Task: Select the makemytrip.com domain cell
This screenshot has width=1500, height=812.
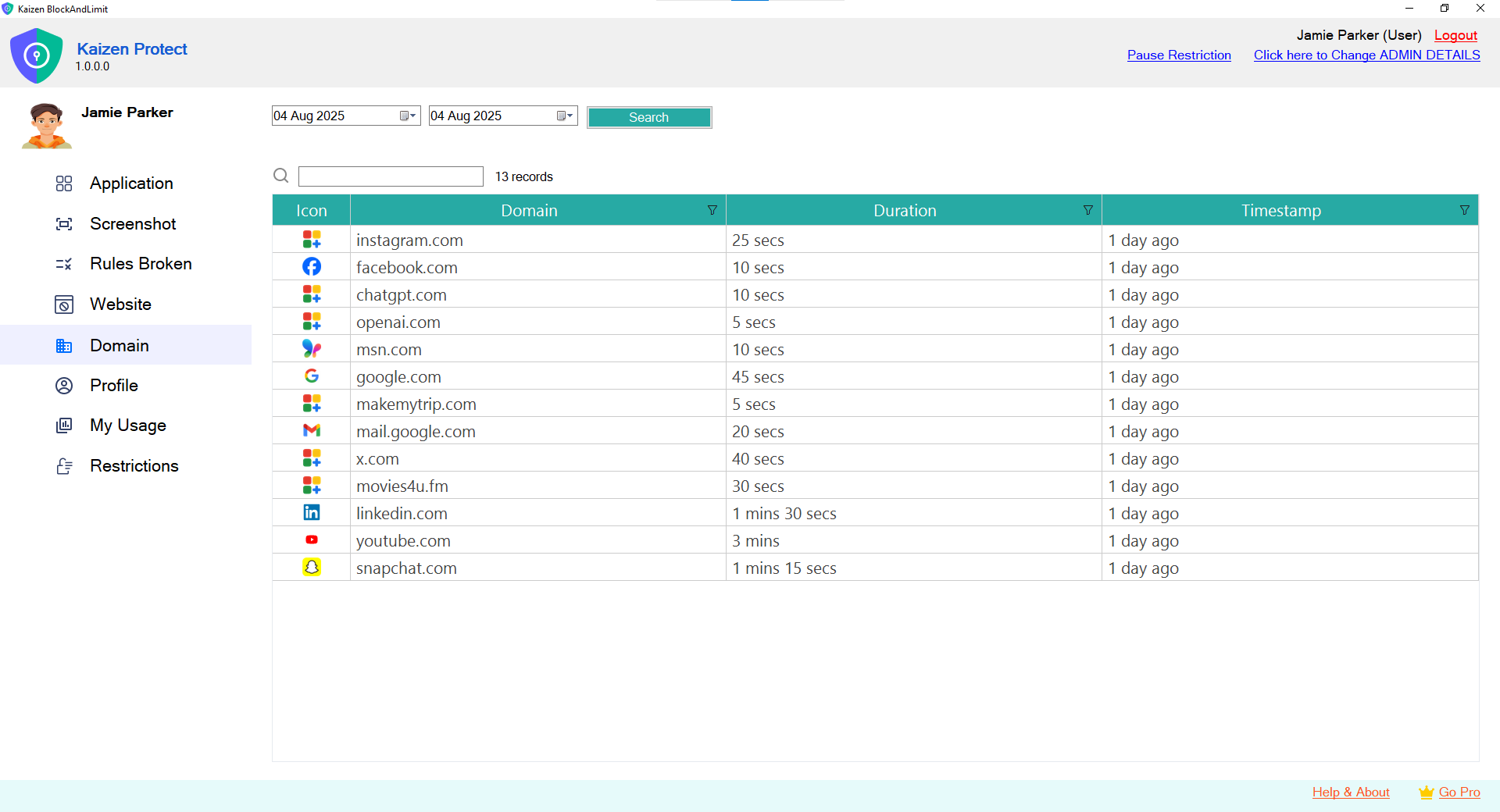Action: click(x=537, y=404)
